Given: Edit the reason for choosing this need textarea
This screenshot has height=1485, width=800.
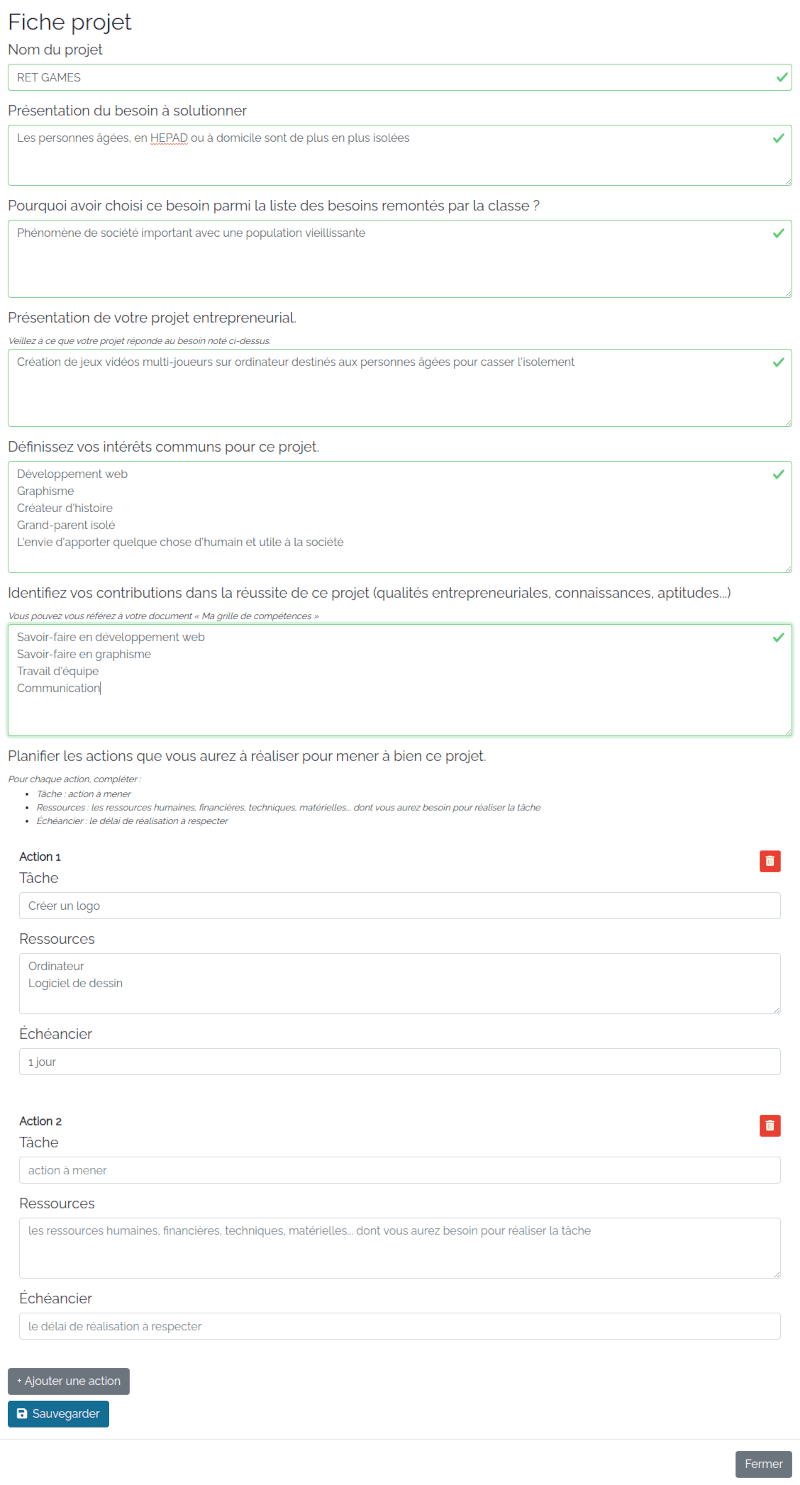Looking at the screenshot, I should pyautogui.click(x=390, y=262).
